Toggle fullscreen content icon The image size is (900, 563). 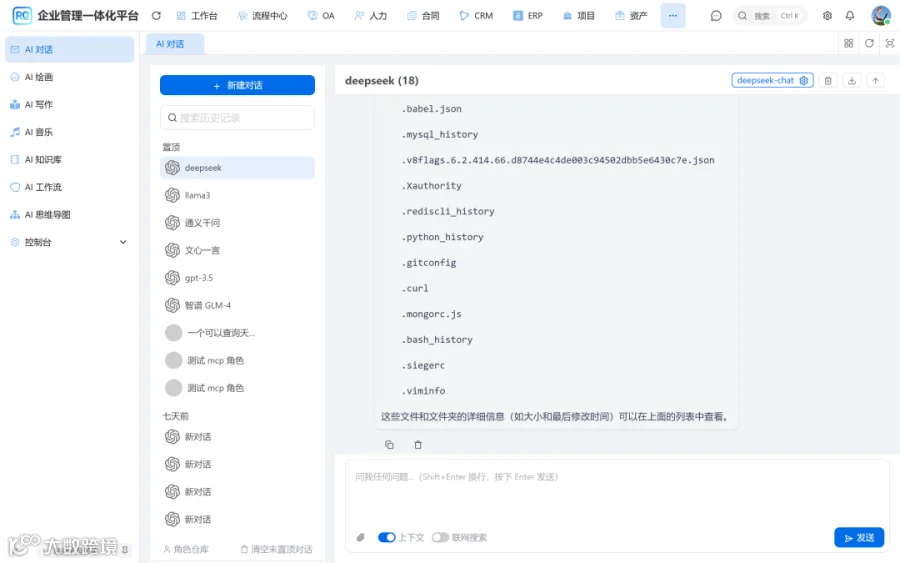pyautogui.click(x=890, y=44)
